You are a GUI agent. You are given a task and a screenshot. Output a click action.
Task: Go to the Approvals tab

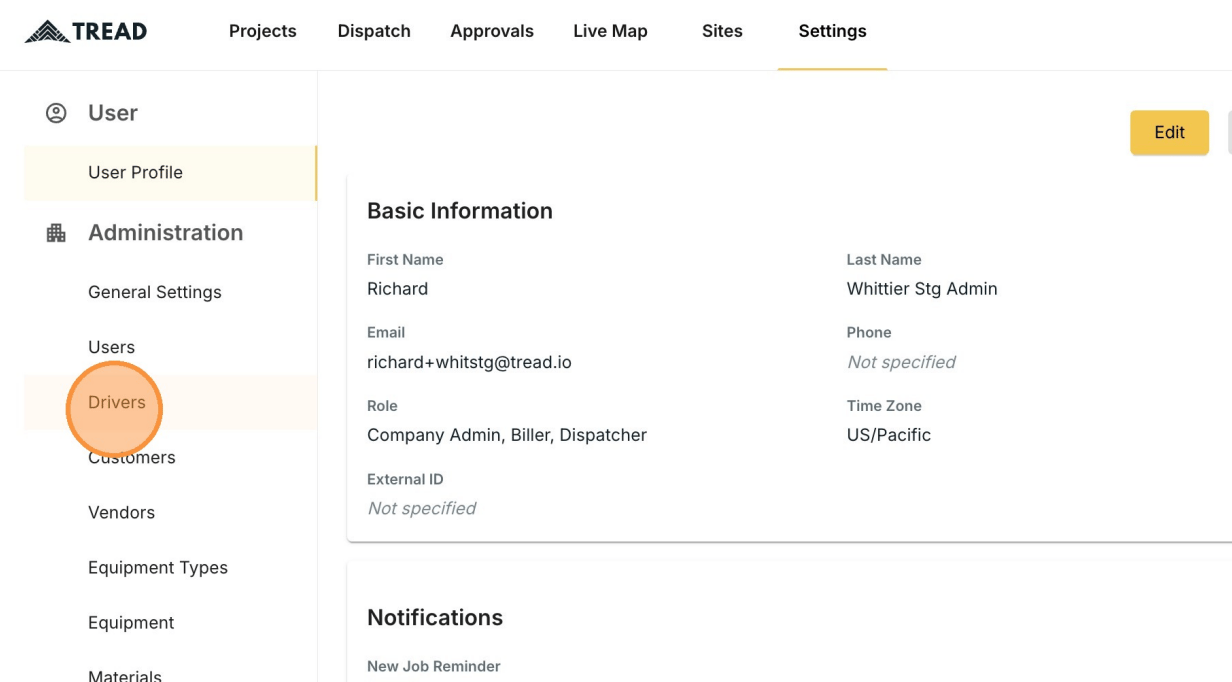[x=492, y=31]
